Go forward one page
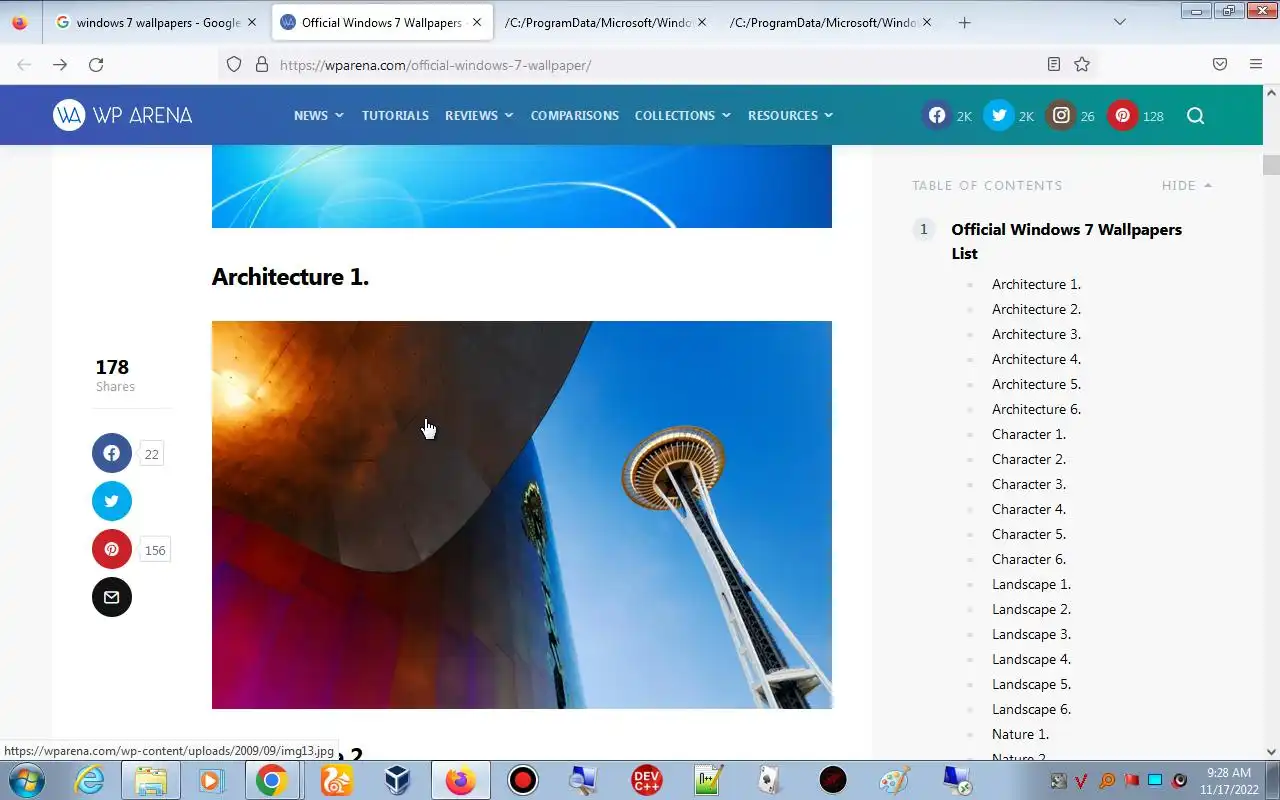Image resolution: width=1280 pixels, height=800 pixels. point(60,64)
